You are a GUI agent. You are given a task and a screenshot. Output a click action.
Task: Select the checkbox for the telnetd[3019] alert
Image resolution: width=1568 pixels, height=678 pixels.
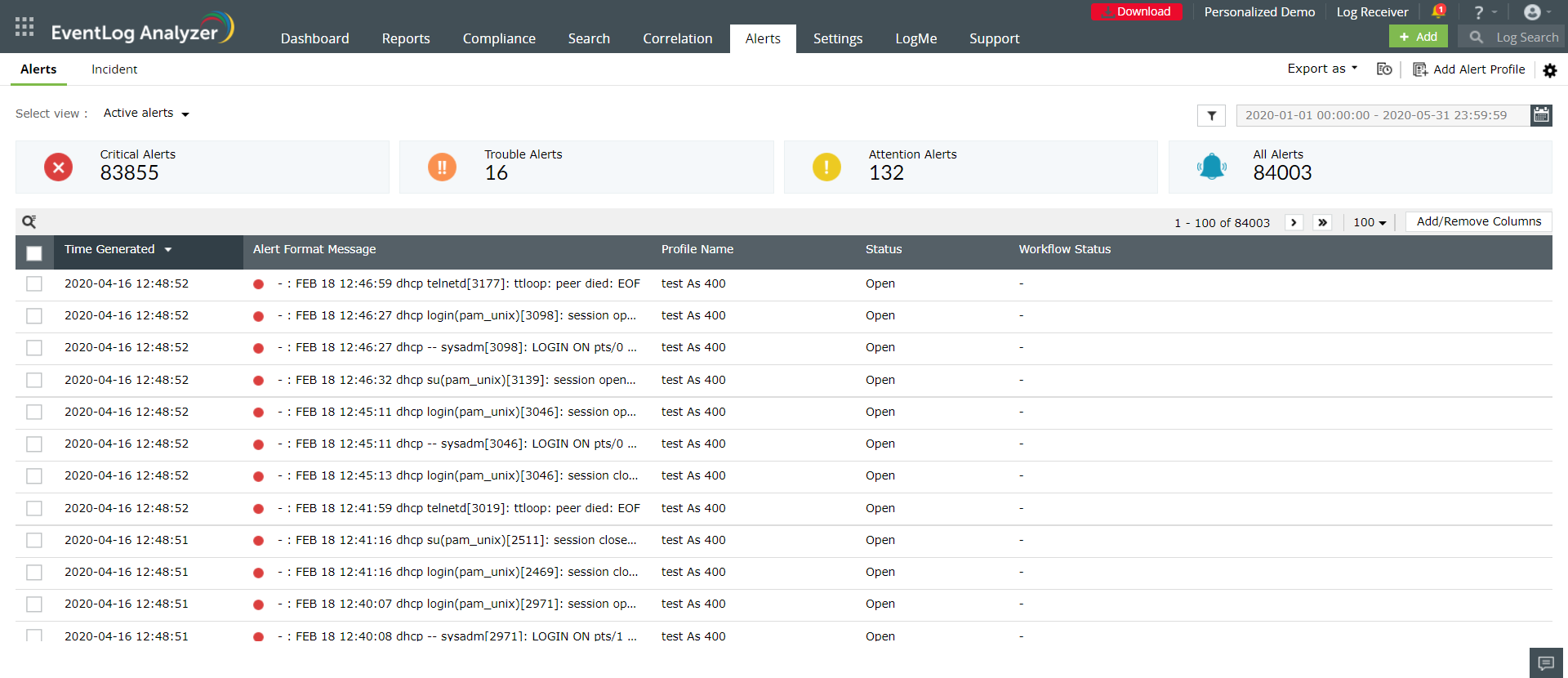(x=34, y=508)
